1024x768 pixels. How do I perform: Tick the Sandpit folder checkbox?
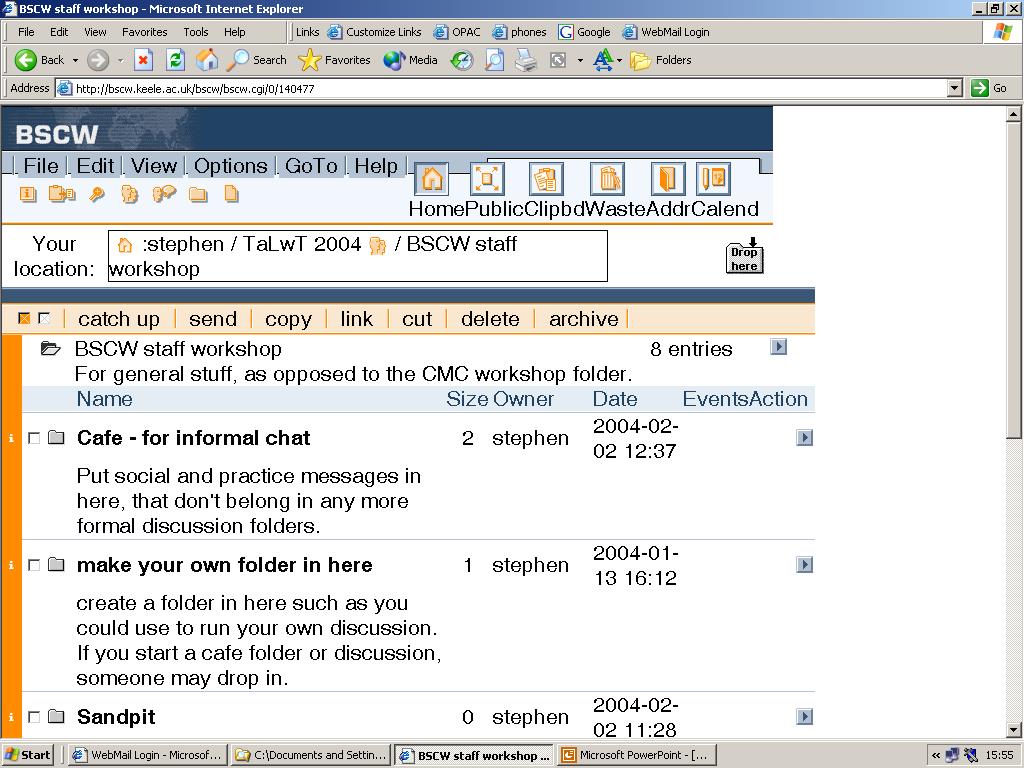click(34, 717)
